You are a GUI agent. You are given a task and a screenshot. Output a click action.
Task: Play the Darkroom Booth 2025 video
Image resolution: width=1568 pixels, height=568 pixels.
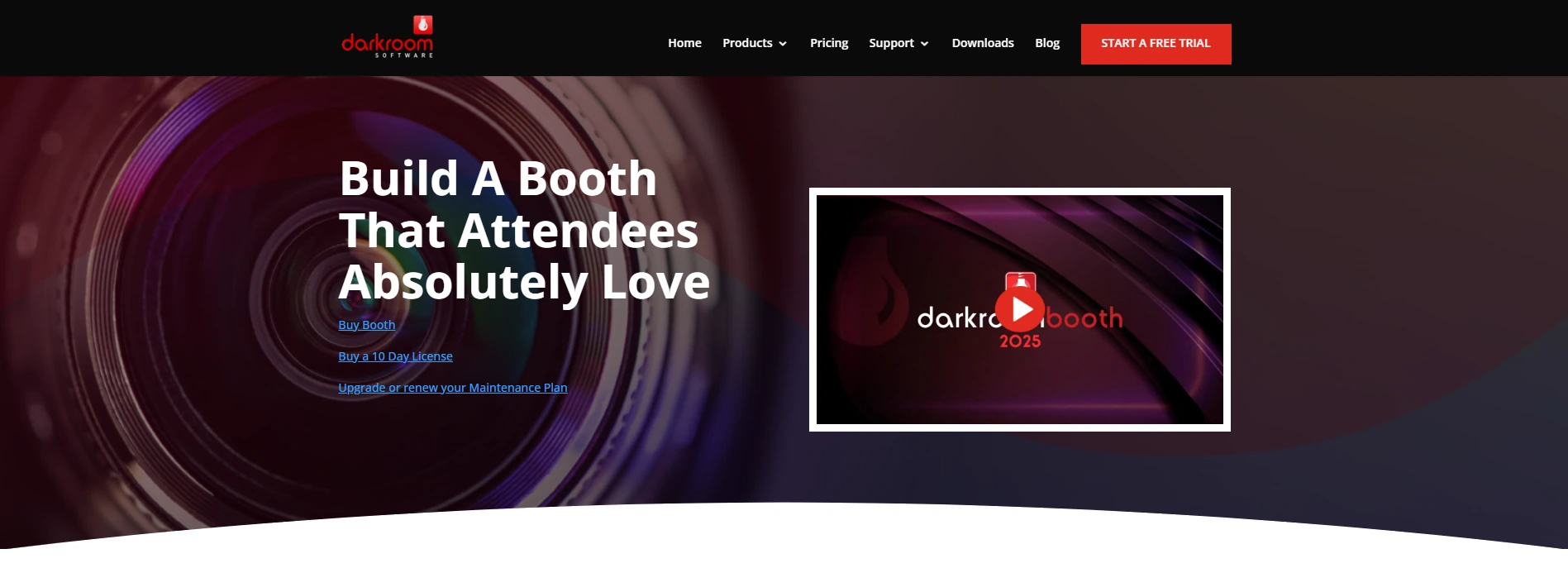[x=1020, y=309]
